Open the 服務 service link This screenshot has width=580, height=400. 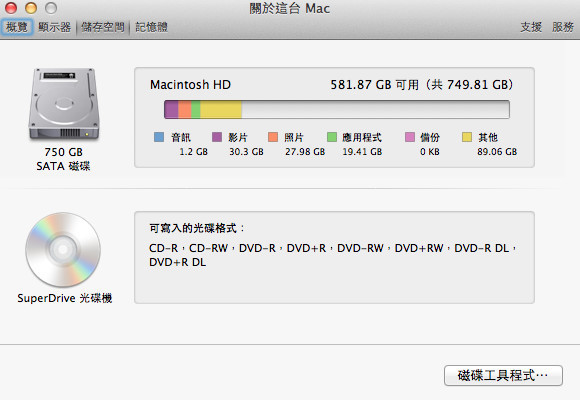pos(563,27)
